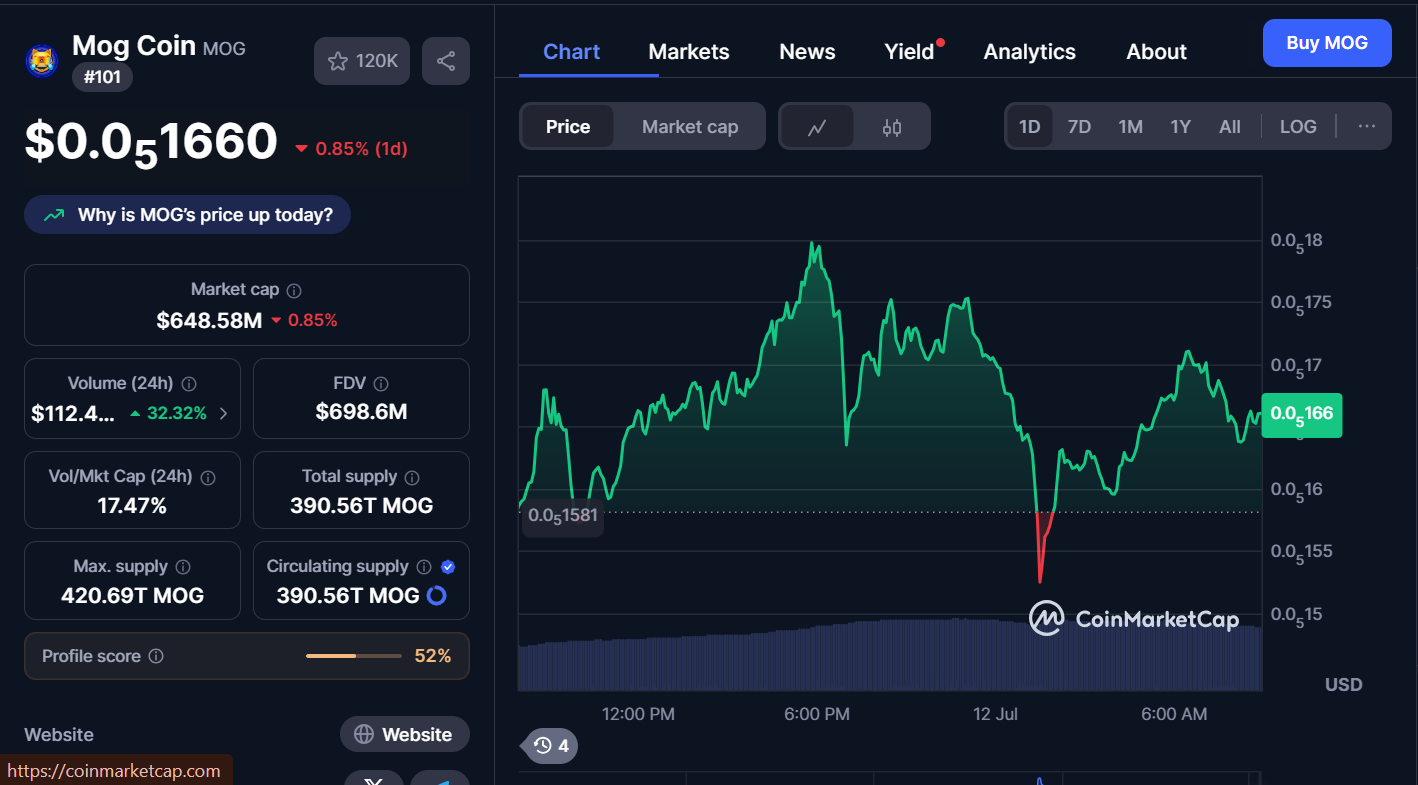Open the three-dots chart options menu

(x=1367, y=126)
